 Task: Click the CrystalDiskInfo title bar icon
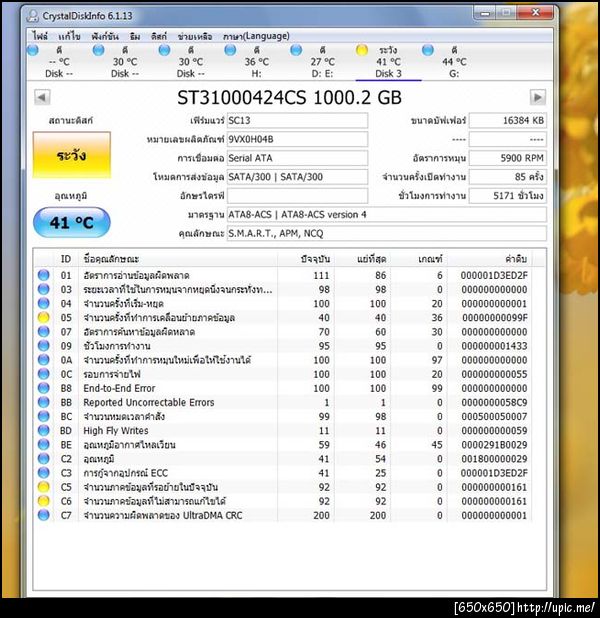(33, 16)
